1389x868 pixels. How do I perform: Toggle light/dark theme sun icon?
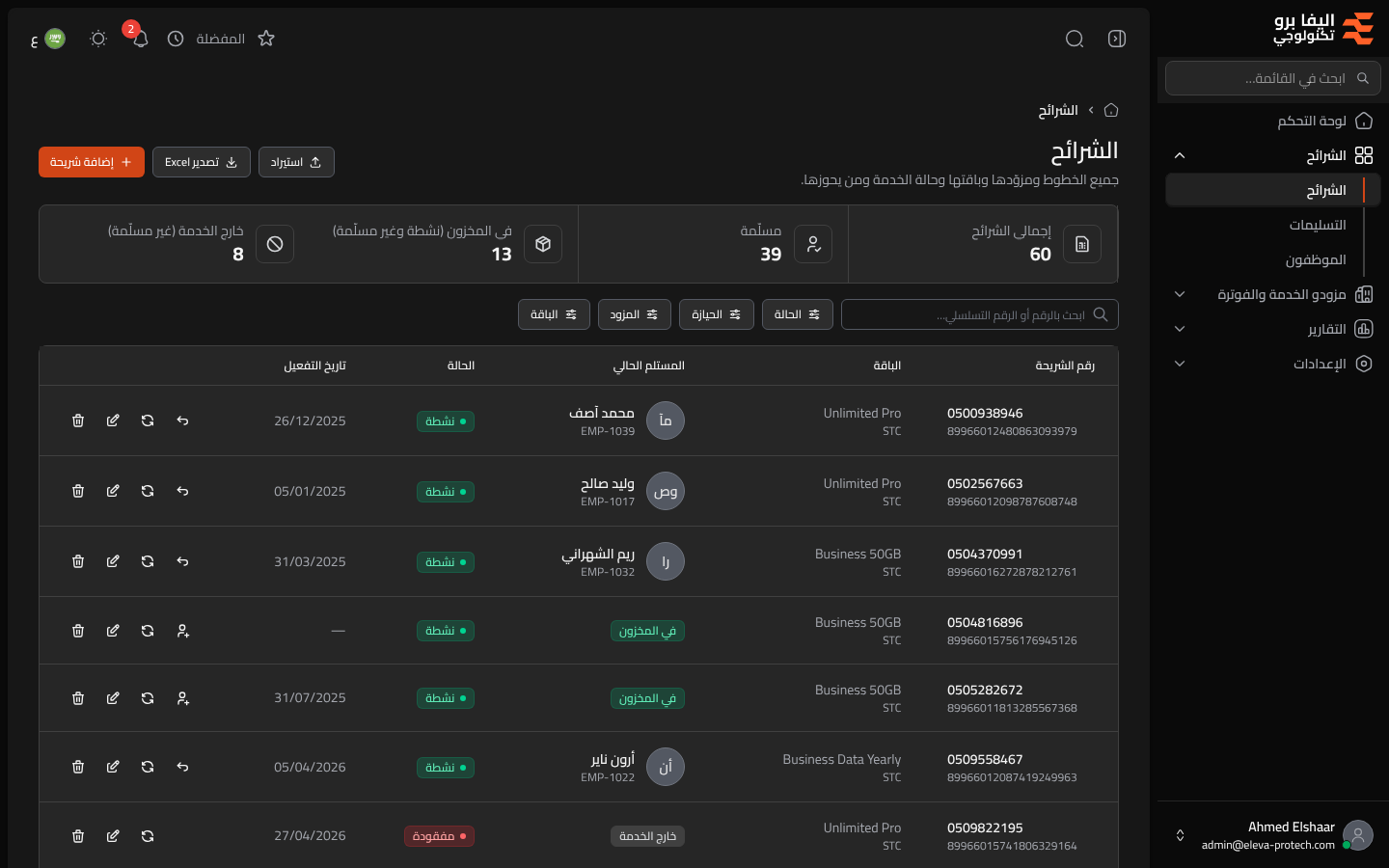click(x=98, y=39)
